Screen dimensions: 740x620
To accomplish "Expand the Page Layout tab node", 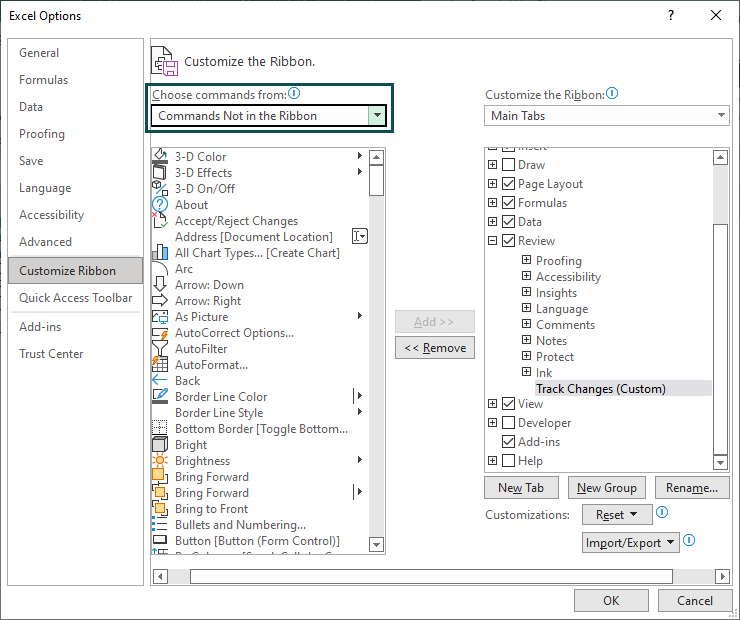I will point(492,184).
